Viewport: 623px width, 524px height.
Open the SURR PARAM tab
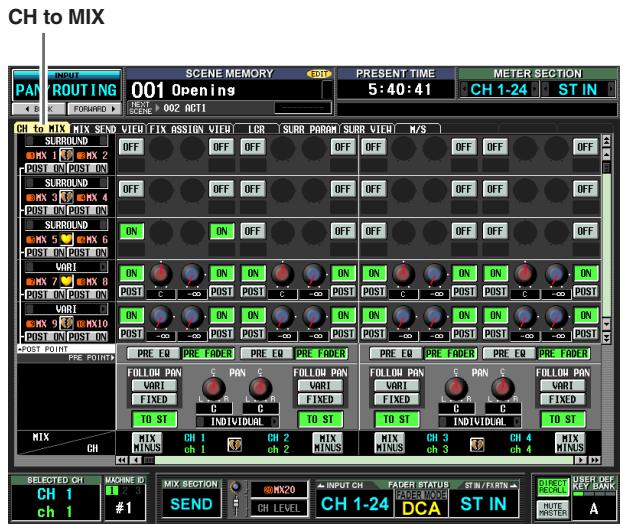[x=310, y=129]
